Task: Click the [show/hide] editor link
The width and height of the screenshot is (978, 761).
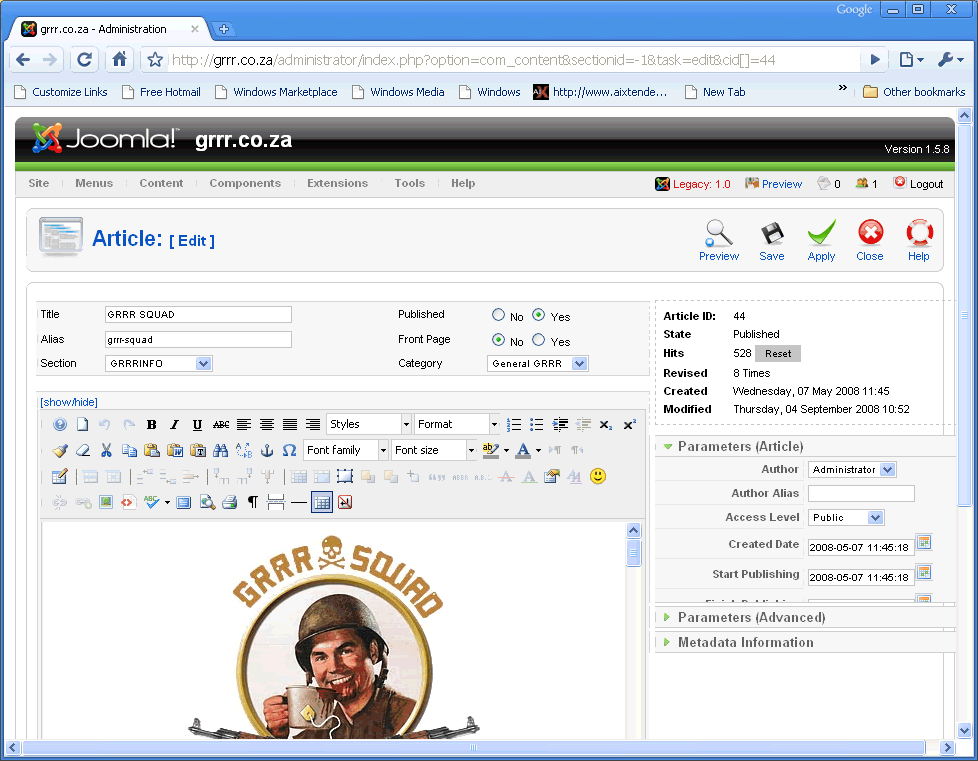Action: tap(69, 402)
